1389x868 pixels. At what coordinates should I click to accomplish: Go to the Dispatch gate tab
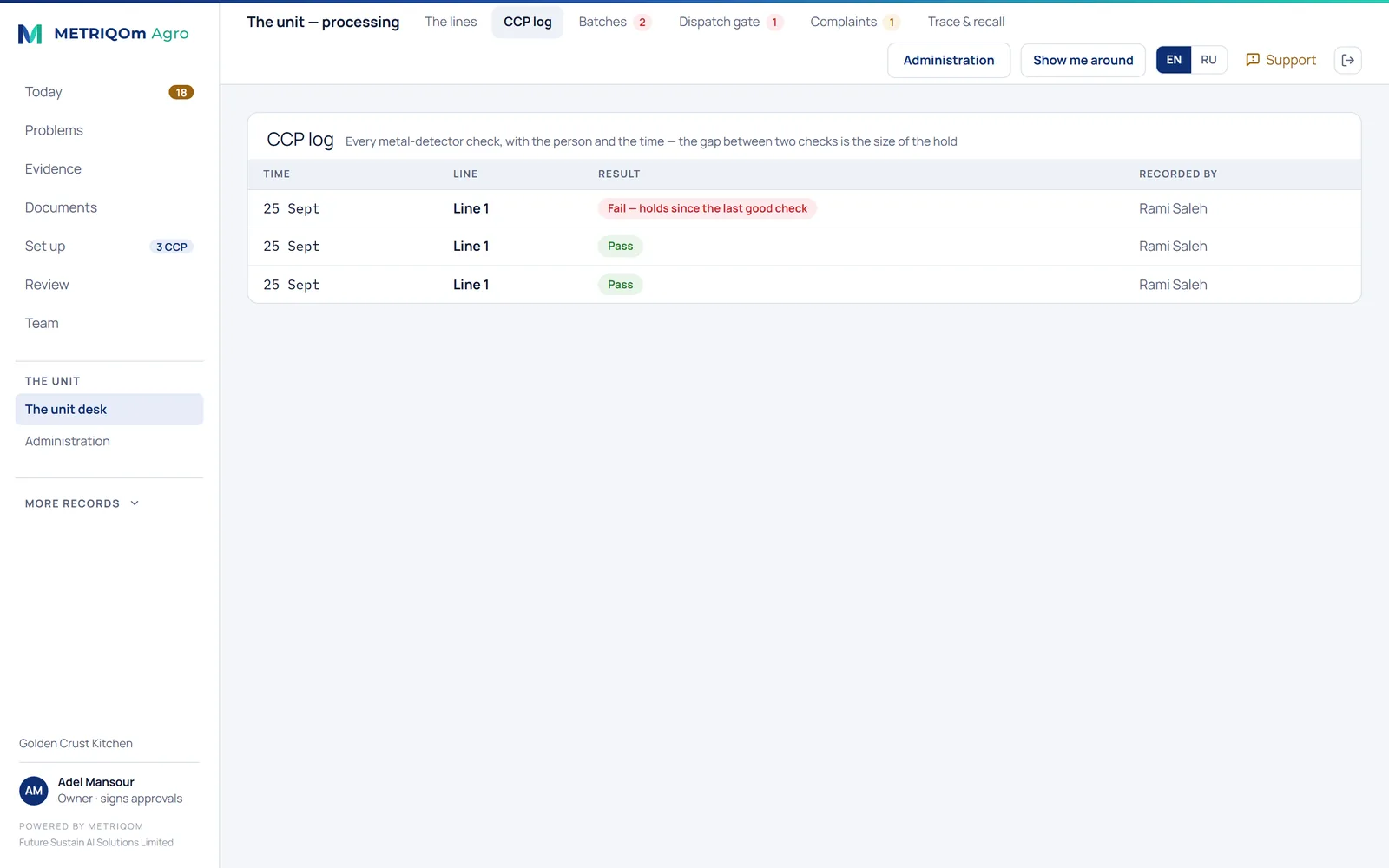pos(731,22)
